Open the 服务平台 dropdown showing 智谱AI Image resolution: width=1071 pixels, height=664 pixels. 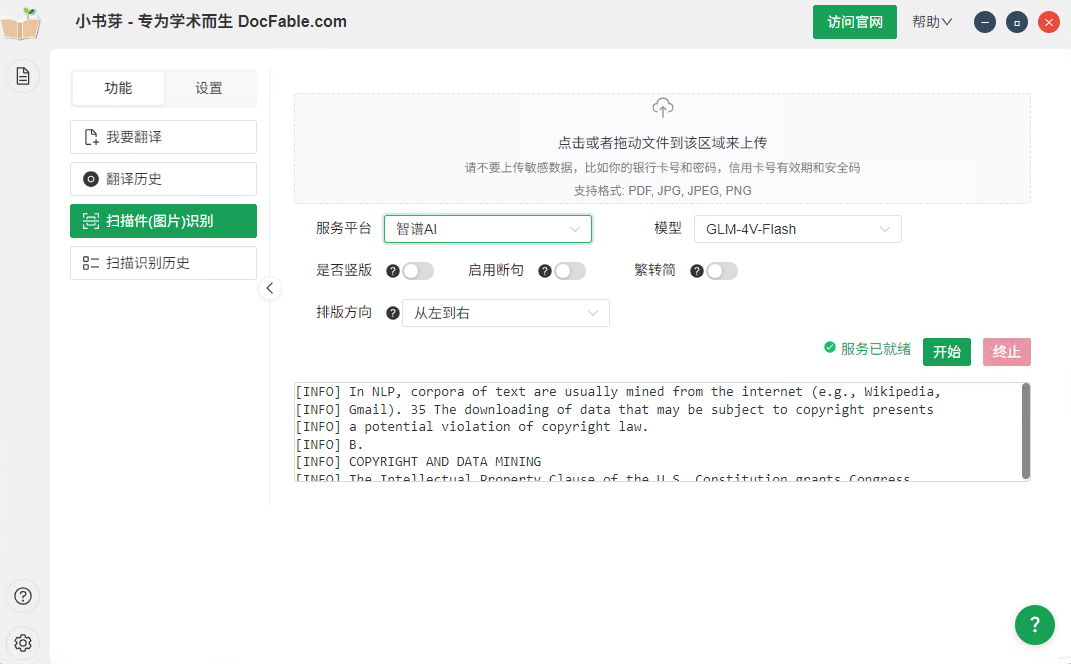click(488, 229)
